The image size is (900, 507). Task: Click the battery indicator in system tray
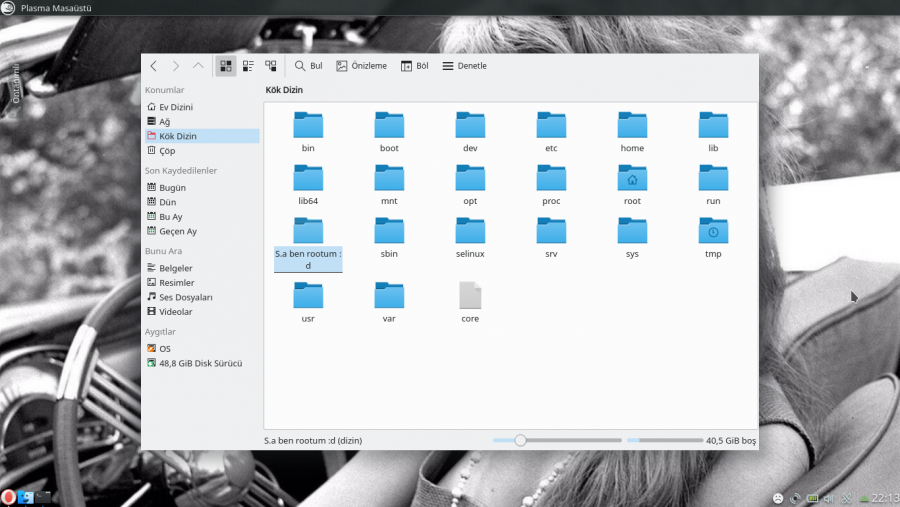812,498
